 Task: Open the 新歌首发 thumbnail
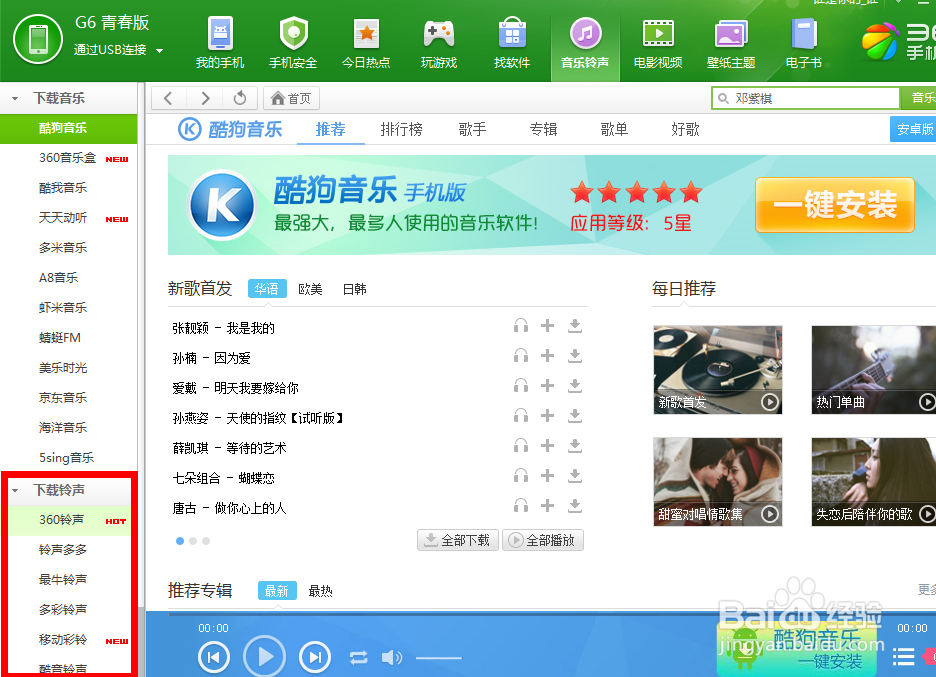[x=718, y=370]
